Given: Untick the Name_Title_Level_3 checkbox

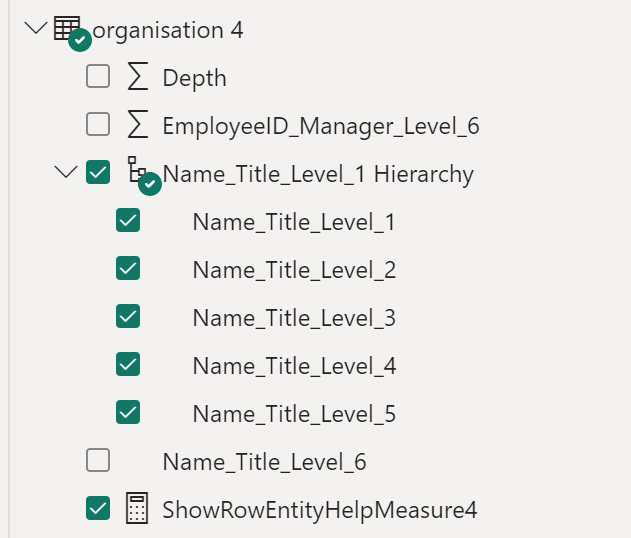Looking at the screenshot, I should [128, 317].
